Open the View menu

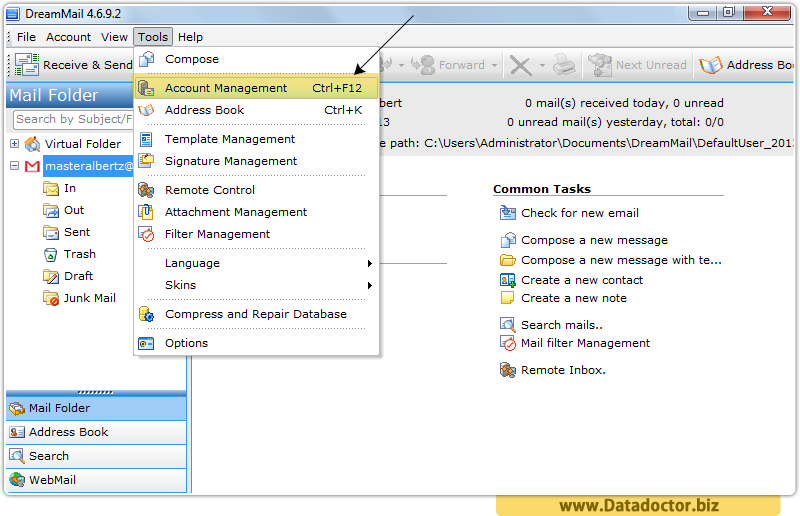pos(114,37)
